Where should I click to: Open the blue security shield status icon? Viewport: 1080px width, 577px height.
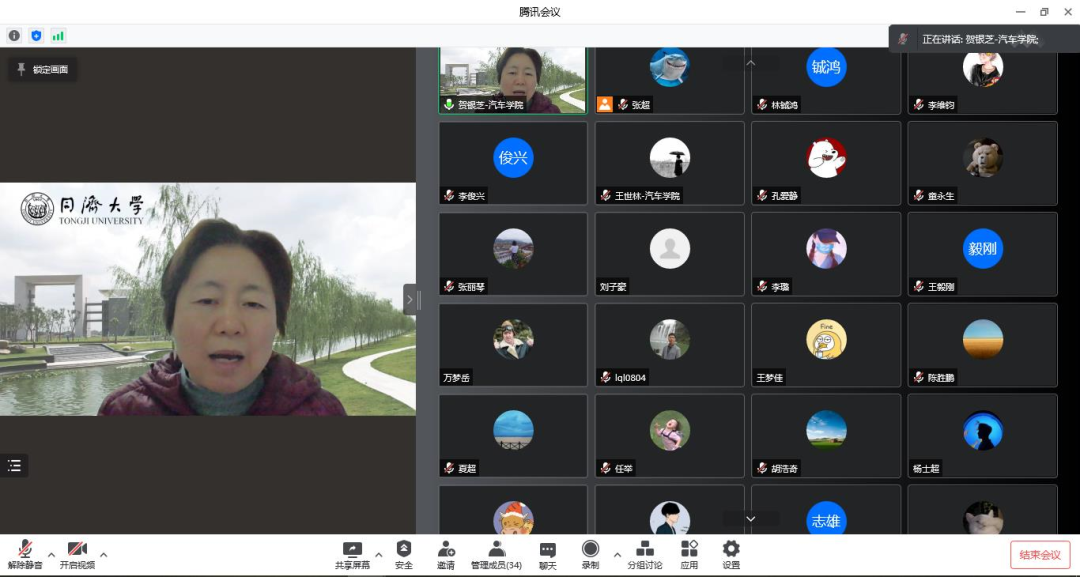(x=36, y=36)
